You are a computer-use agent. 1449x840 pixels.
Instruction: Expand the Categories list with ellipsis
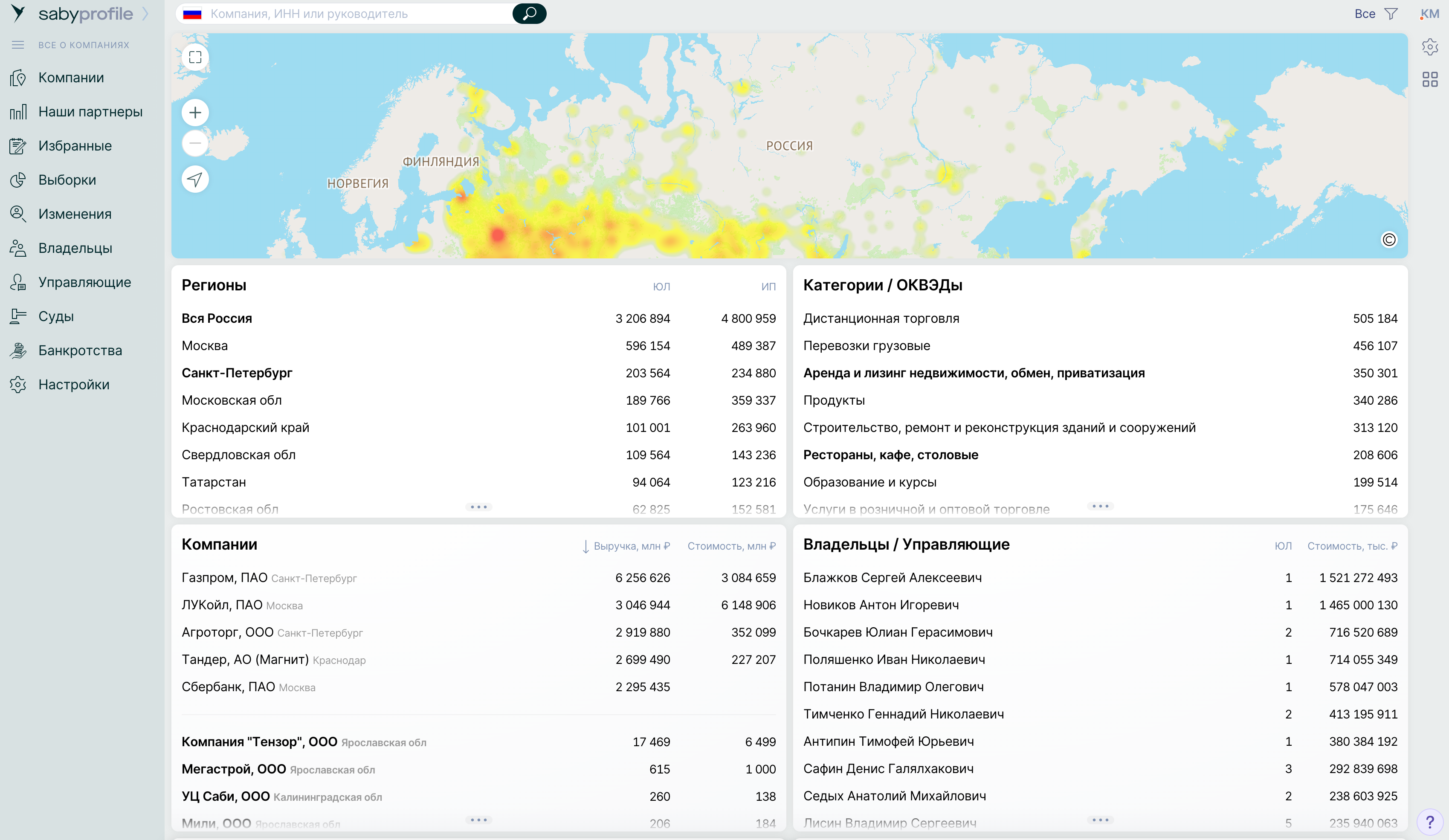click(x=1100, y=507)
